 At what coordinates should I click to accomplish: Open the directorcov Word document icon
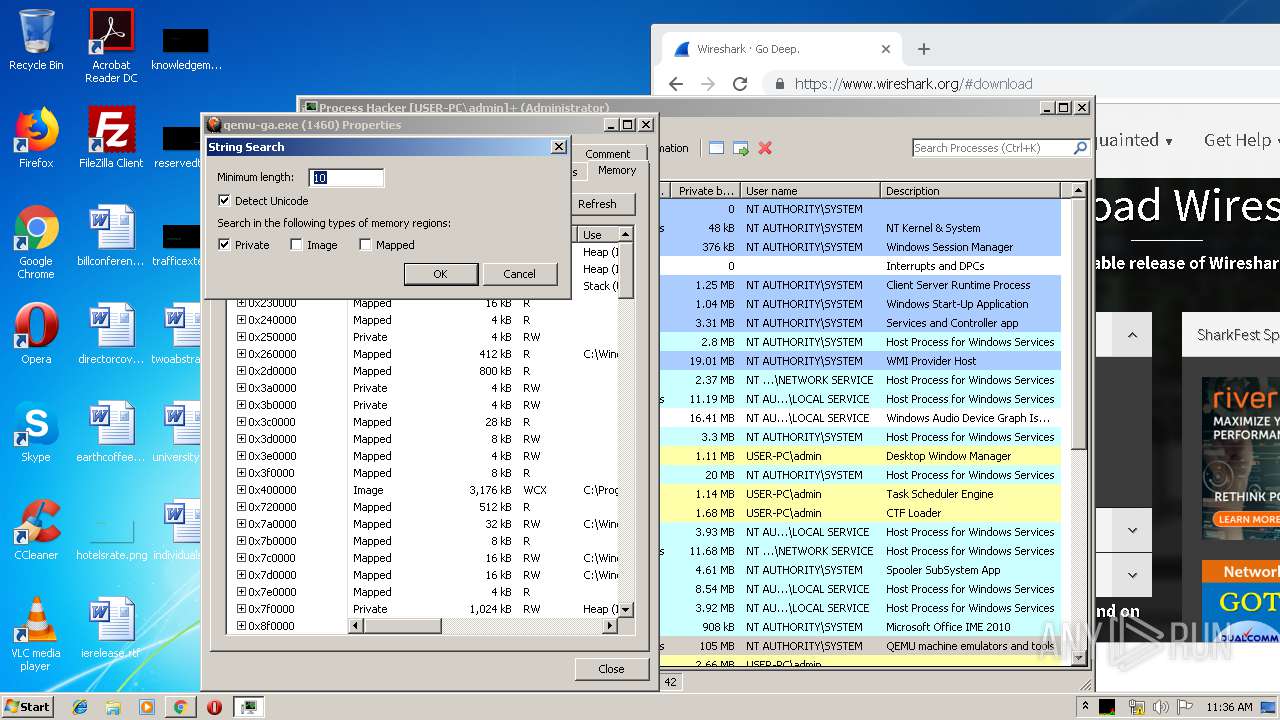point(111,335)
